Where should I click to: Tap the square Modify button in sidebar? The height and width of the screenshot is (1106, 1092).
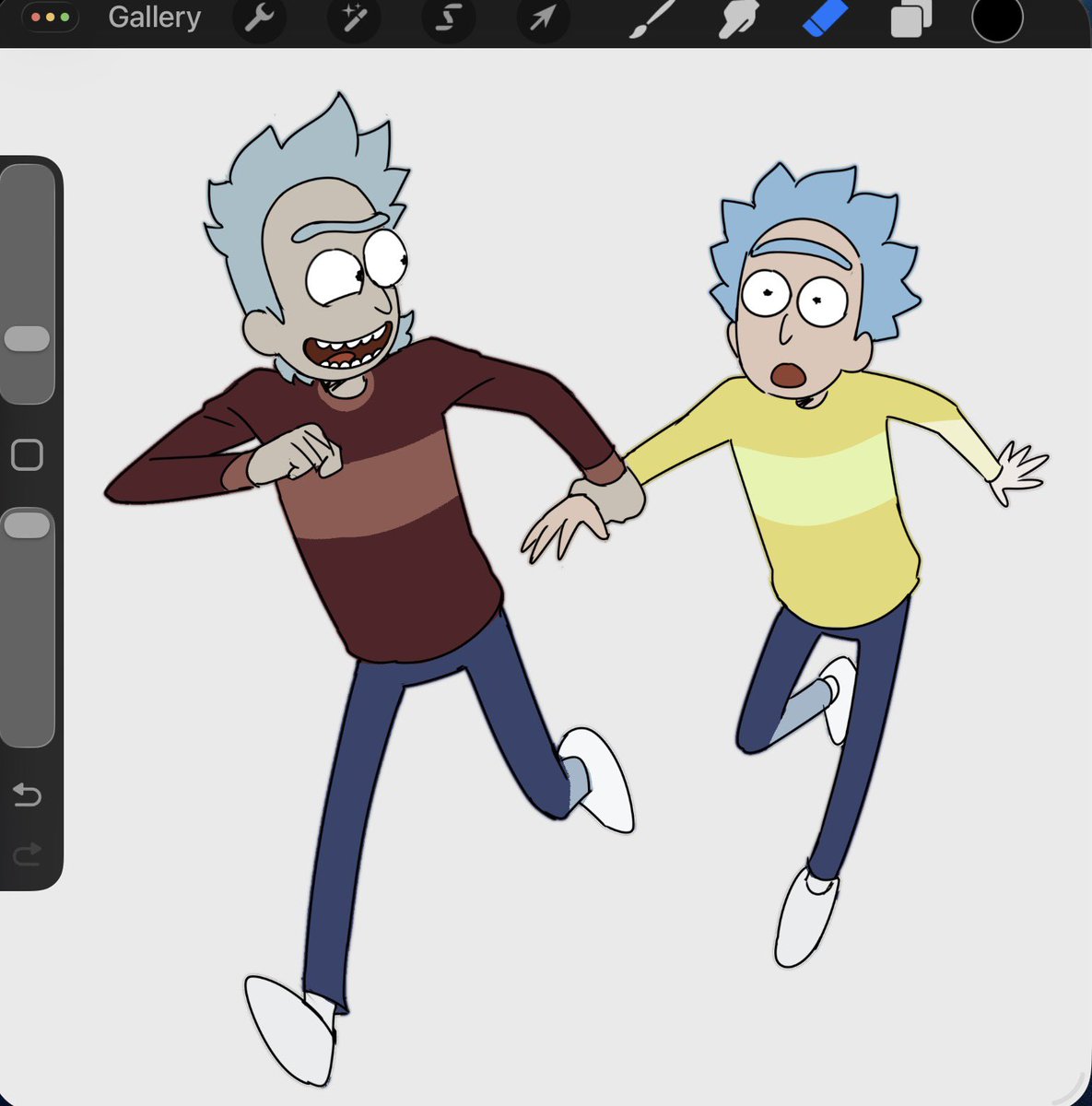tap(27, 454)
